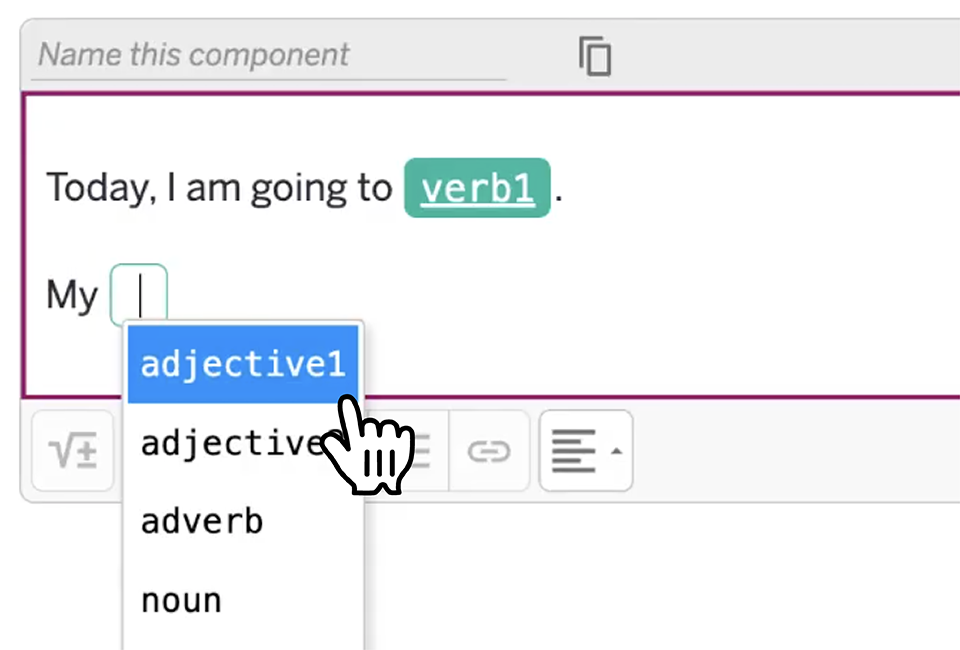Screen dimensions: 960x650
Task: Click the duplicate component icon
Action: 595,56
